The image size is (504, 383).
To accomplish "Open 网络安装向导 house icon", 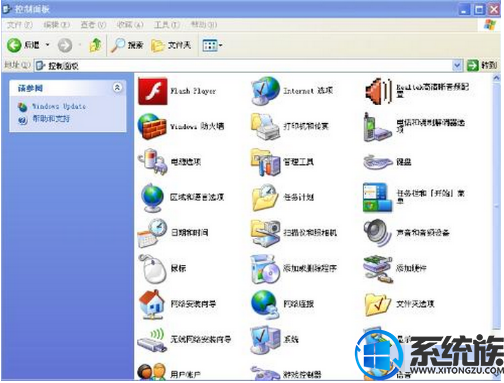I will 152,304.
